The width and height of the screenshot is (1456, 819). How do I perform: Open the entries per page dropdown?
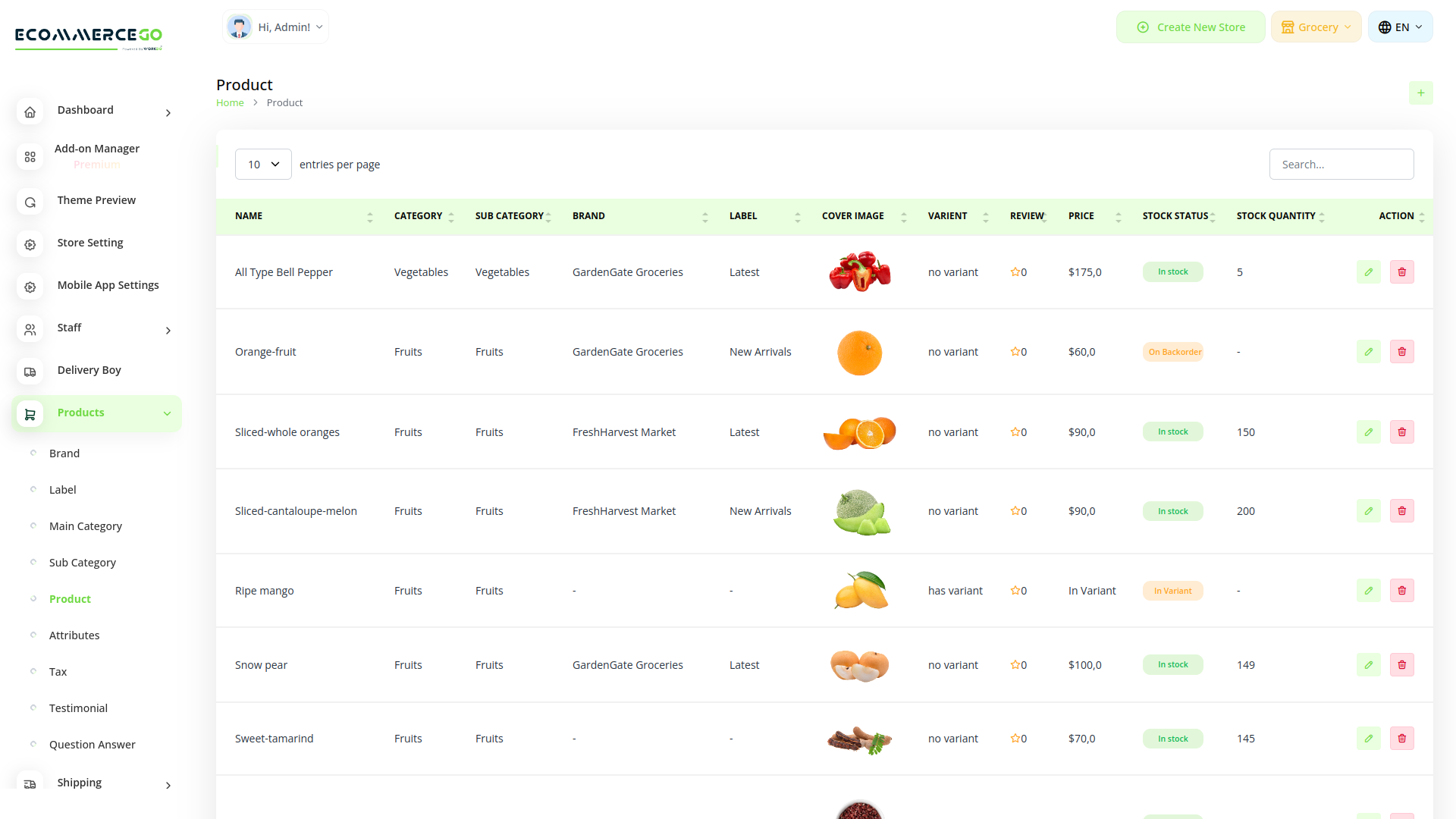(x=263, y=164)
